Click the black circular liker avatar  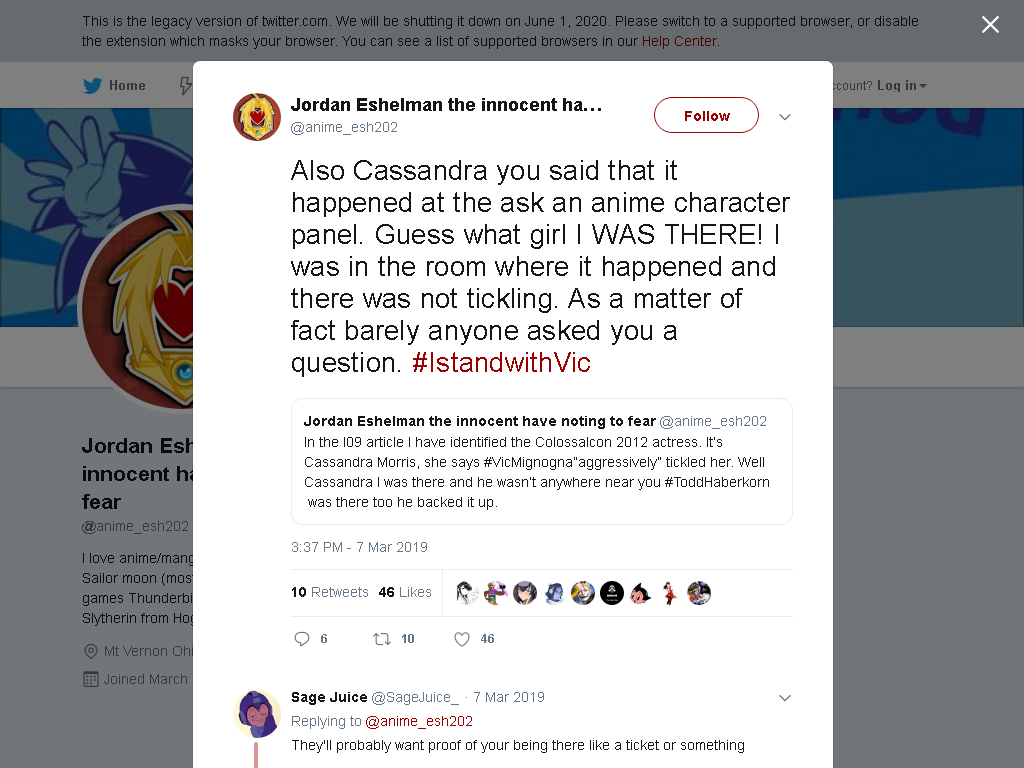point(612,593)
